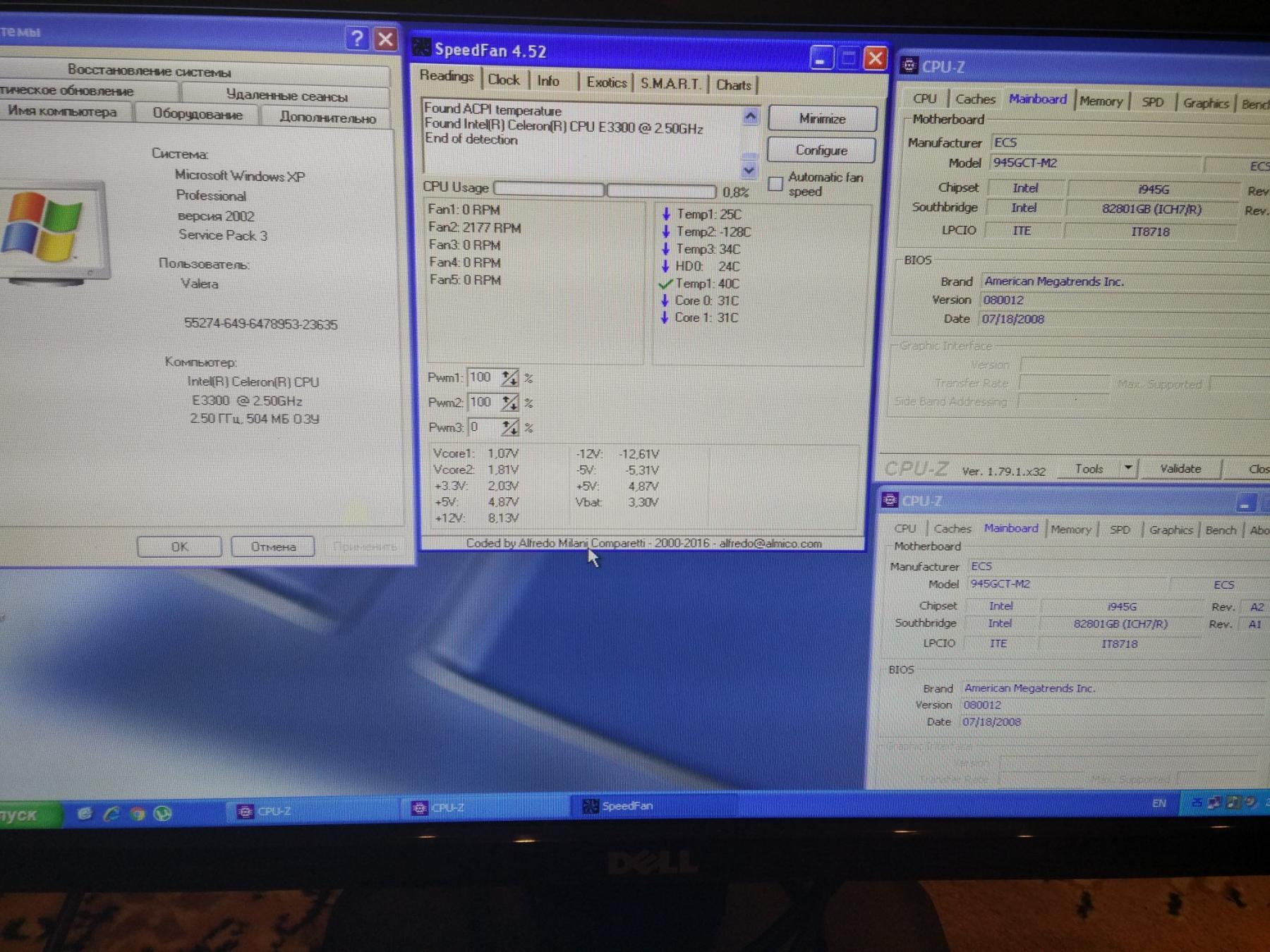Click the Pwm2 value input field
Image resolution: width=1270 pixels, height=952 pixels.
[483, 403]
